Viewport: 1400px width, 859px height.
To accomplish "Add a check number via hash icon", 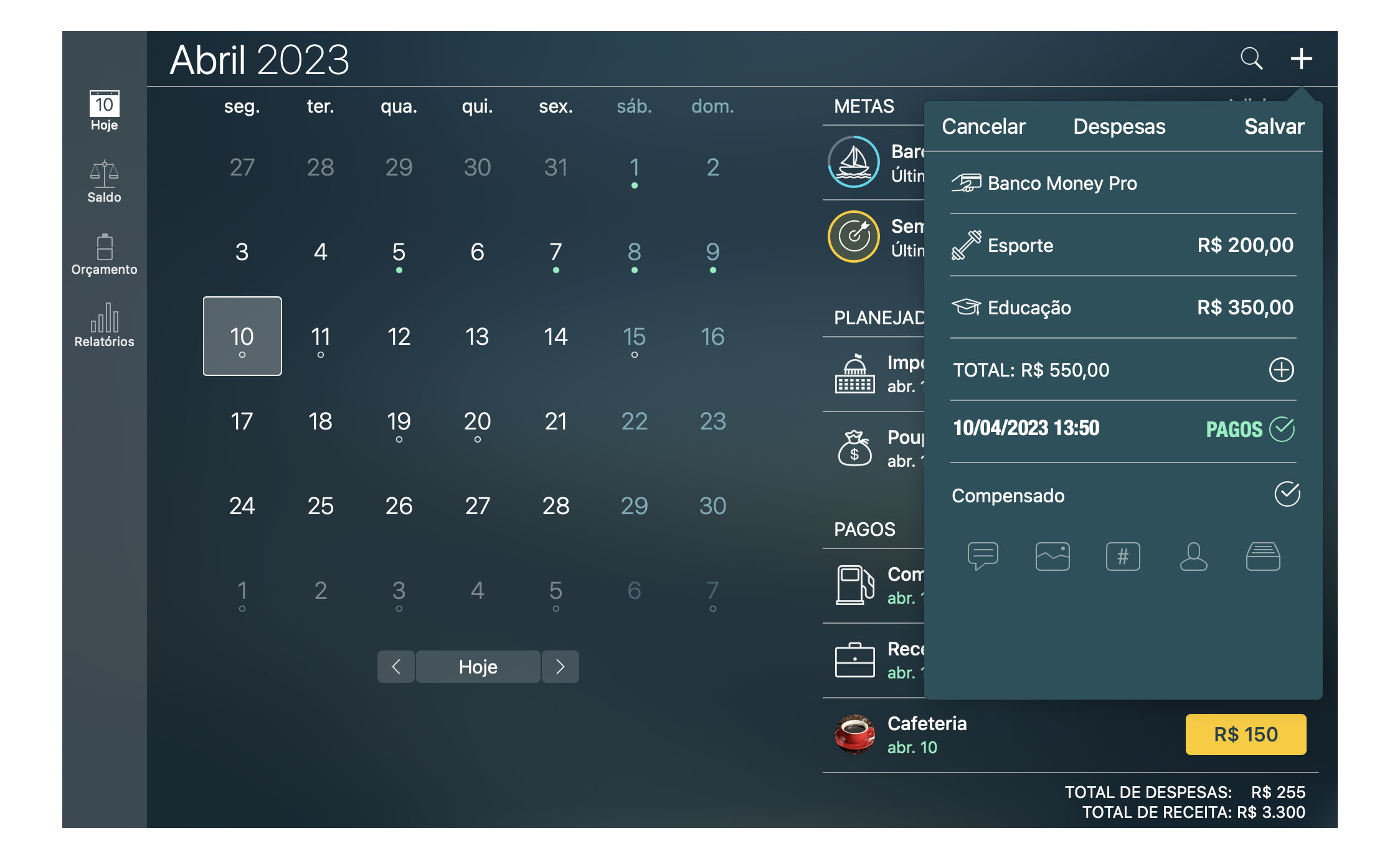I will [x=1123, y=556].
